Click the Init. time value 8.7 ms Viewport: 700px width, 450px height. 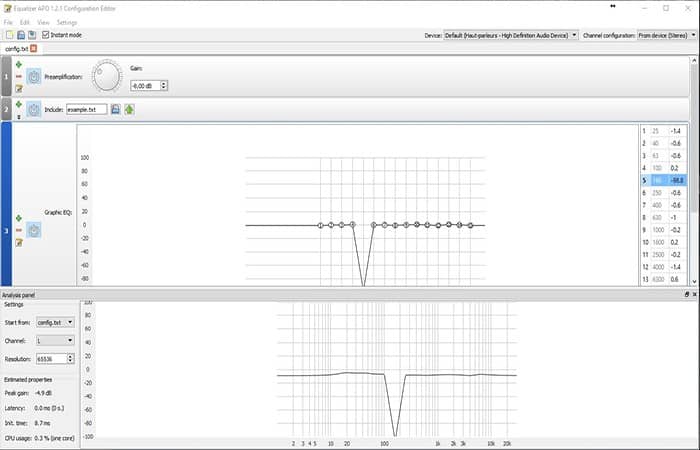(x=42, y=423)
